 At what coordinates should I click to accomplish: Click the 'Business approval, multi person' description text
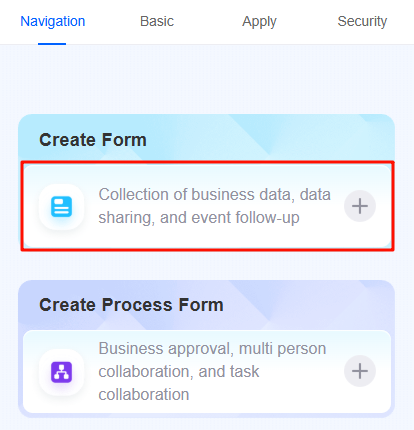pos(212,349)
